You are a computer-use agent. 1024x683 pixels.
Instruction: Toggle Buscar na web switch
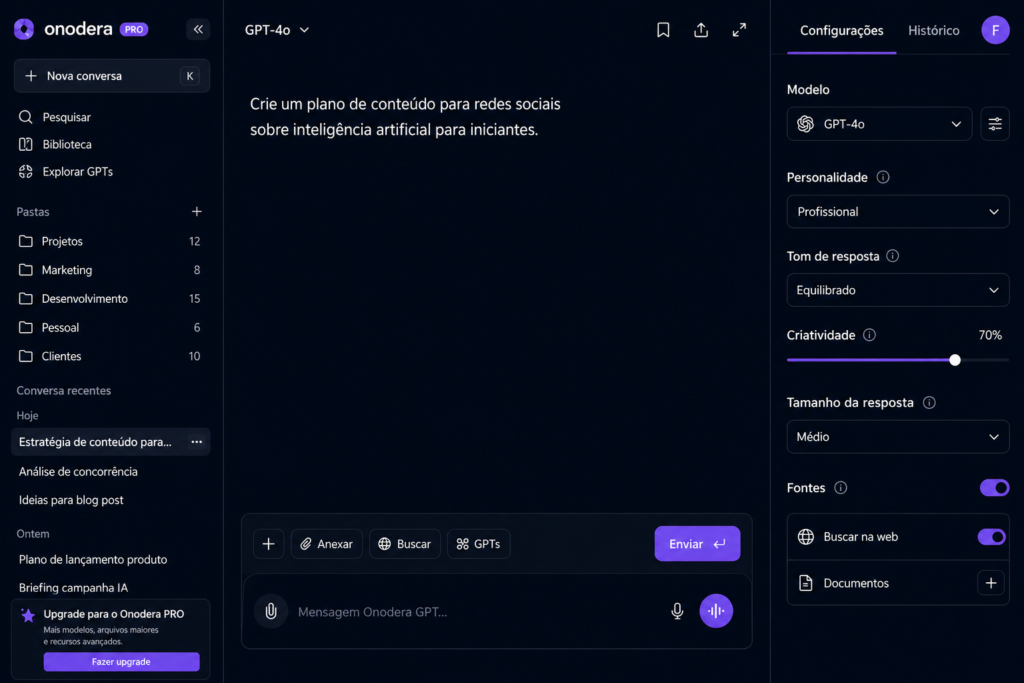point(991,537)
